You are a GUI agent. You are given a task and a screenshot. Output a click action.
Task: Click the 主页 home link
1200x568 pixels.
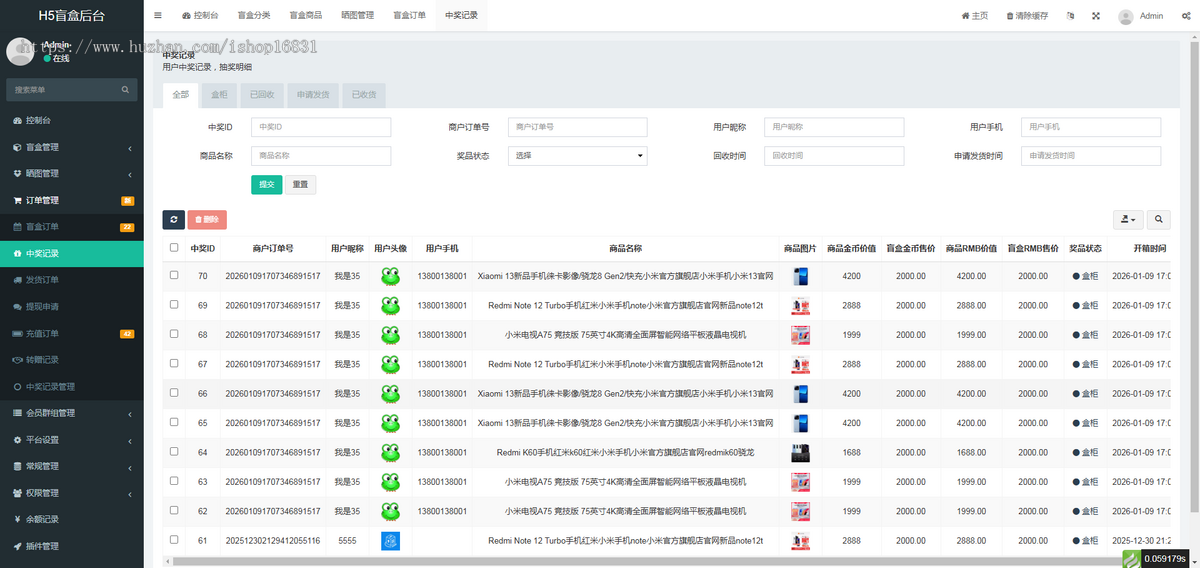(x=974, y=16)
